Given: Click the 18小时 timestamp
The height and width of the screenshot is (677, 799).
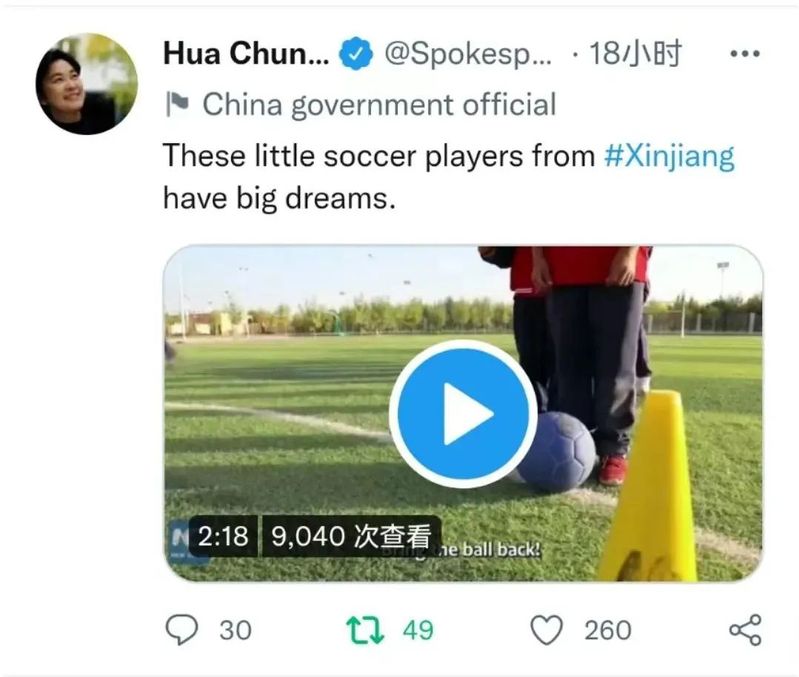Looking at the screenshot, I should click(x=635, y=53).
